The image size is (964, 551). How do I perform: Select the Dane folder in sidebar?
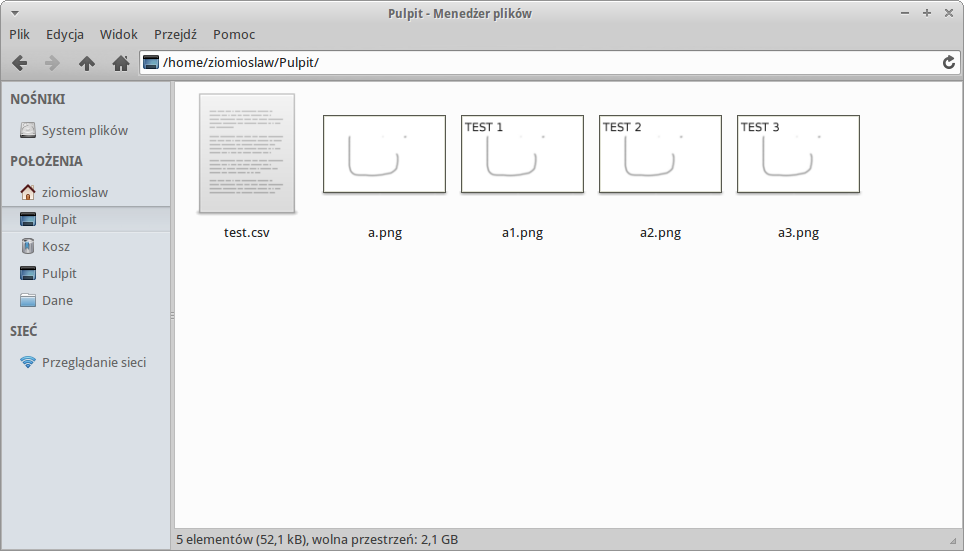pos(57,300)
